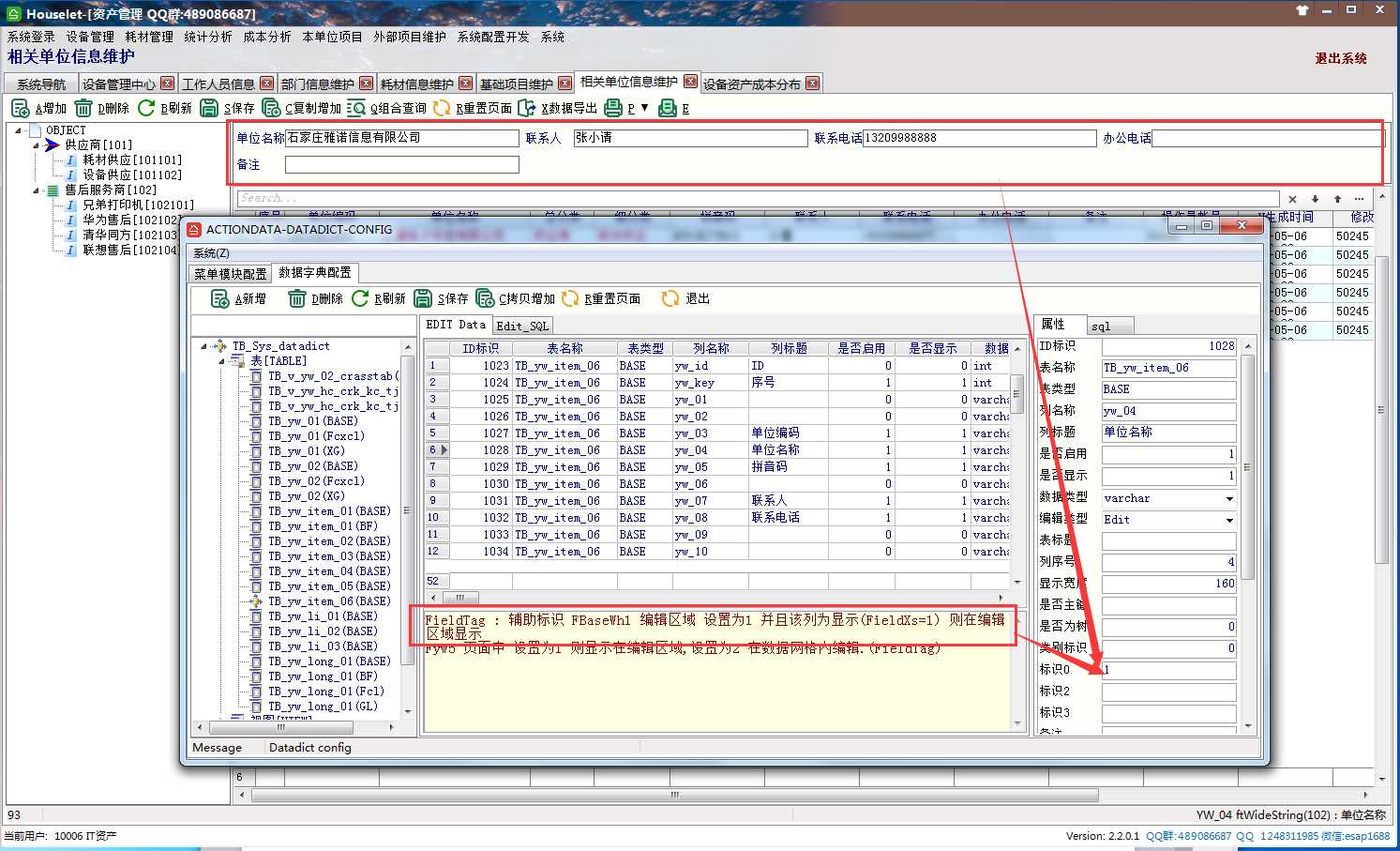This screenshot has width=1400, height=851.
Task: Select 兄弟打印机[102101] in the tree
Action: pyautogui.click(x=138, y=205)
